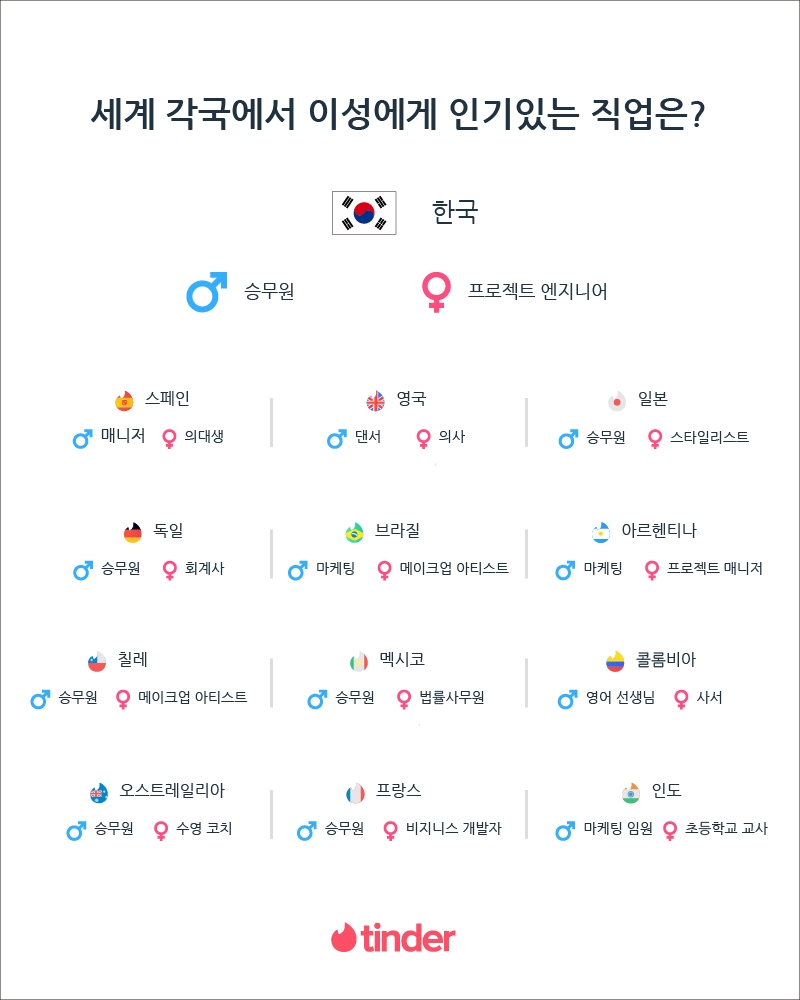The width and height of the screenshot is (800, 1000).
Task: Click the UK flag flame icon
Action: tap(375, 401)
